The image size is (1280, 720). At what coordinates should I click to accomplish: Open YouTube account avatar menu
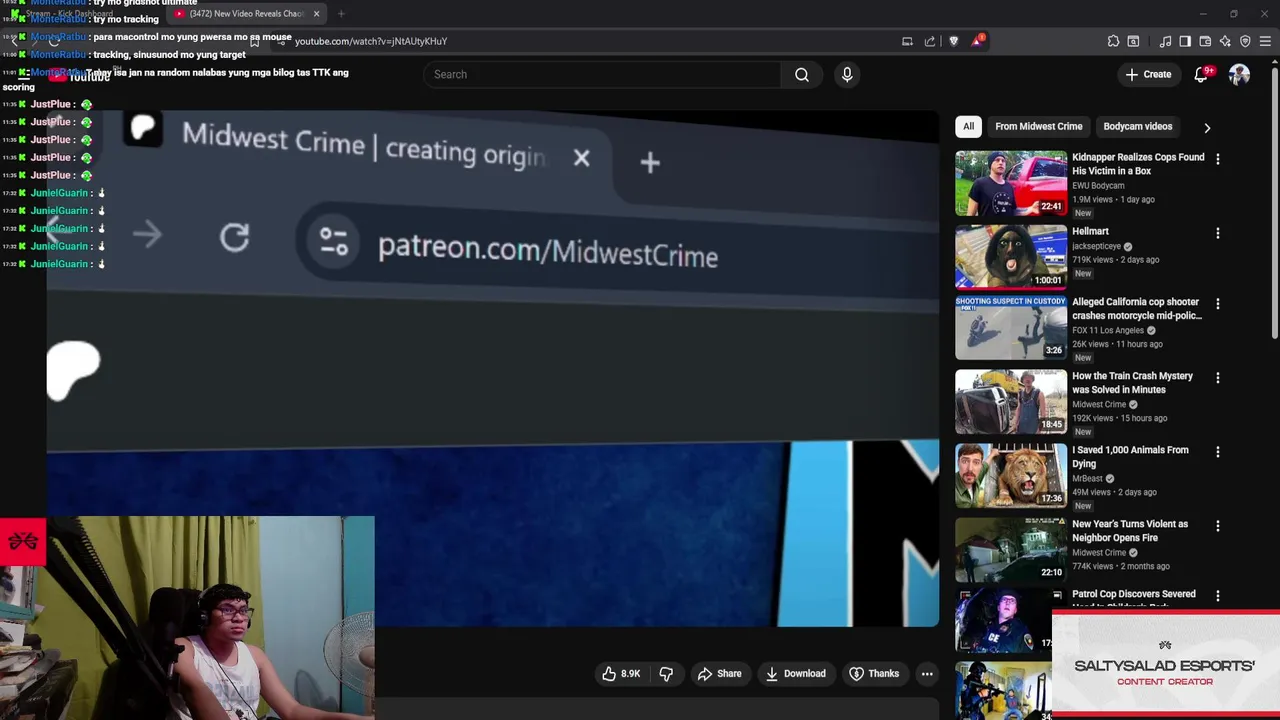(x=1239, y=74)
